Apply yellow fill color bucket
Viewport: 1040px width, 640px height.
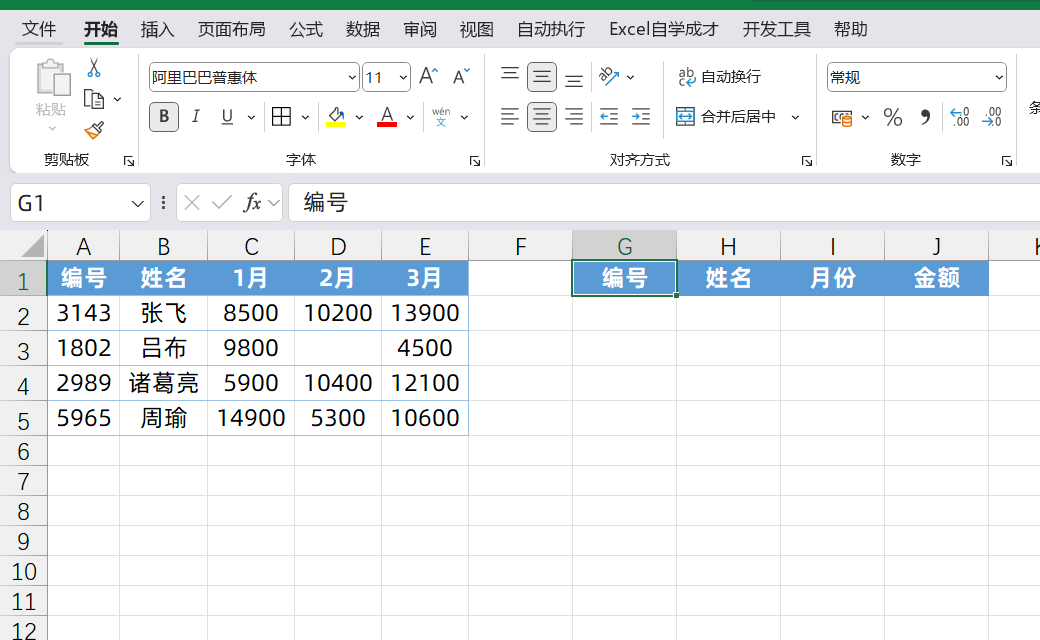336,117
